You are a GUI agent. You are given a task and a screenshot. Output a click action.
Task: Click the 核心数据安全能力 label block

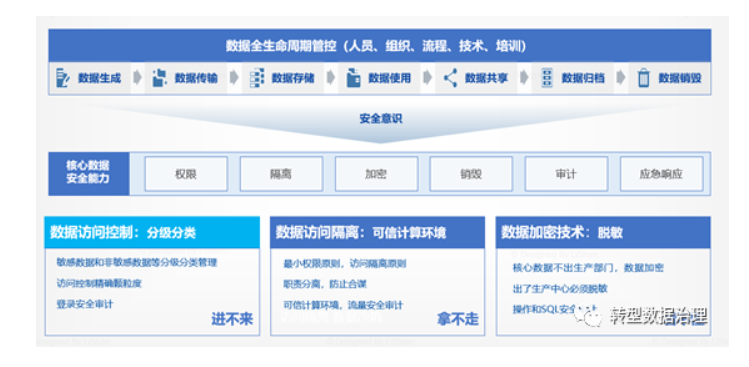(89, 173)
